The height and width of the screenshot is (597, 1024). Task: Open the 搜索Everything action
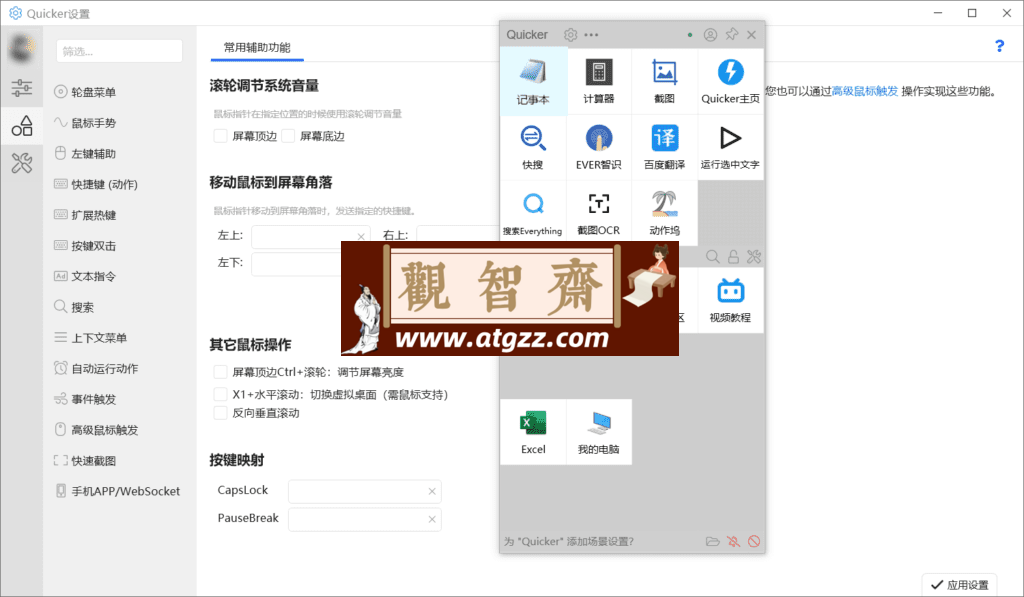click(x=533, y=213)
